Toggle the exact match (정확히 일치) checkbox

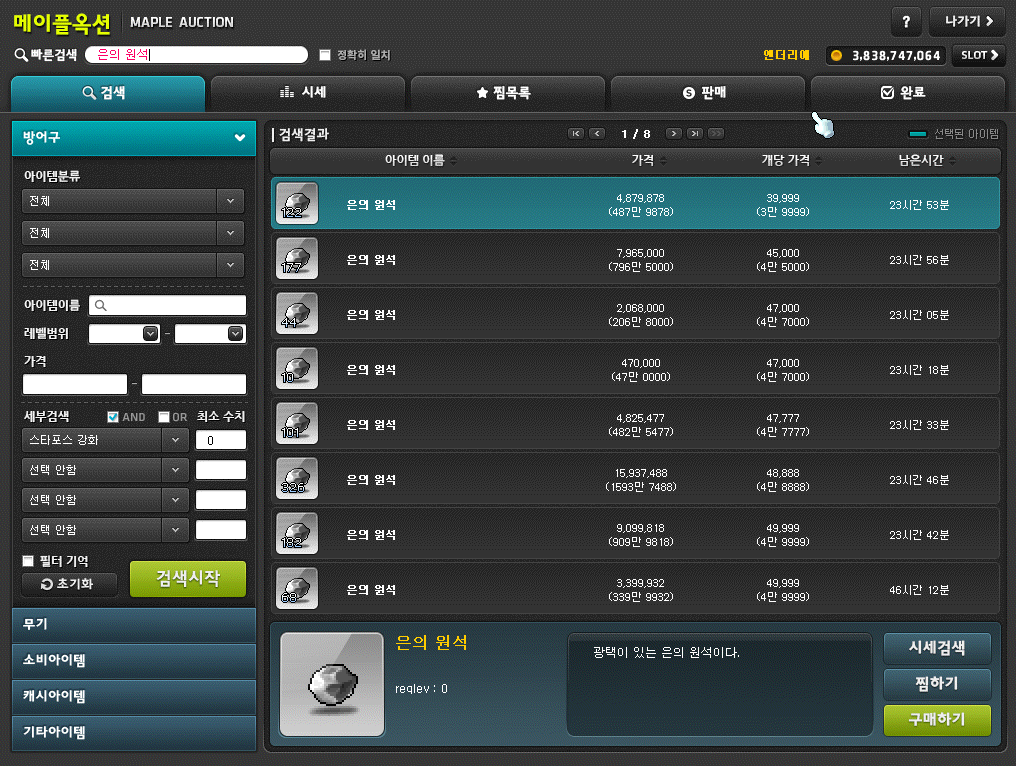(325, 55)
